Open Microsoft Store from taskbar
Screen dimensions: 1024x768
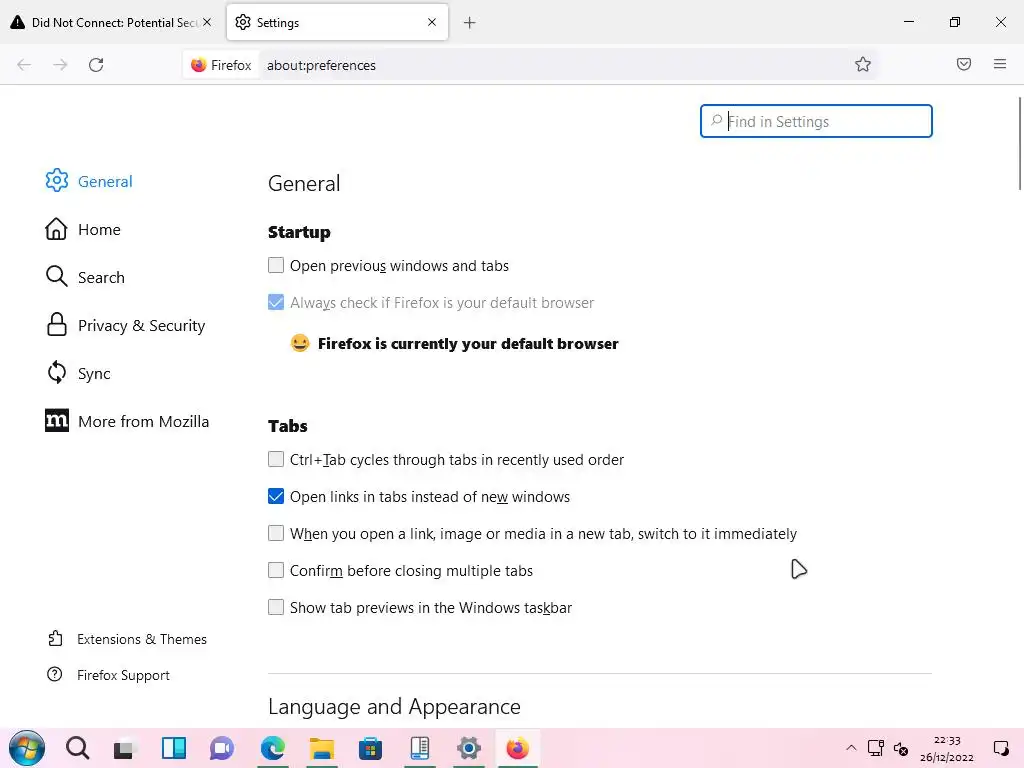pos(370,748)
